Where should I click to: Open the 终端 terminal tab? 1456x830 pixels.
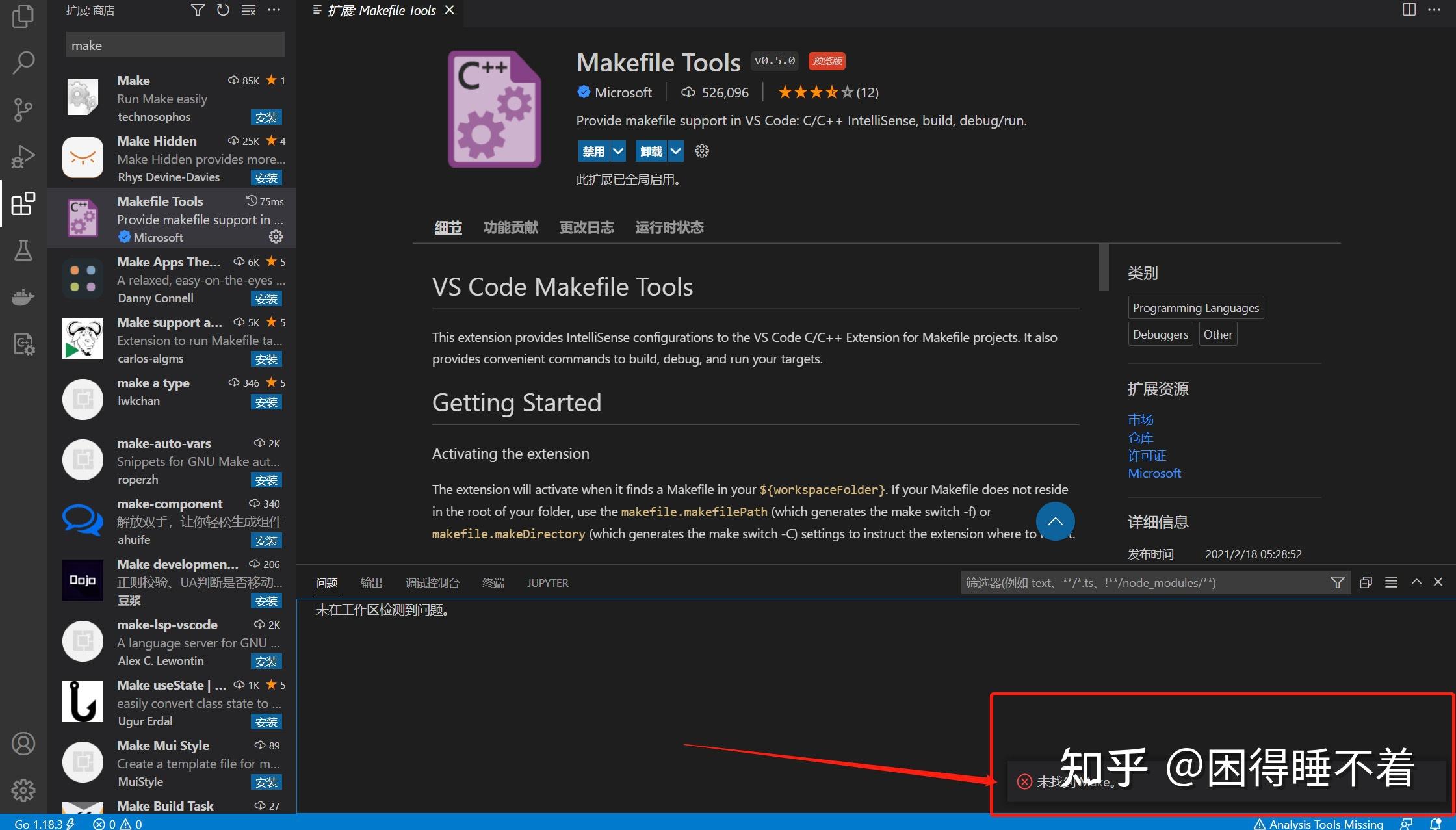[493, 583]
